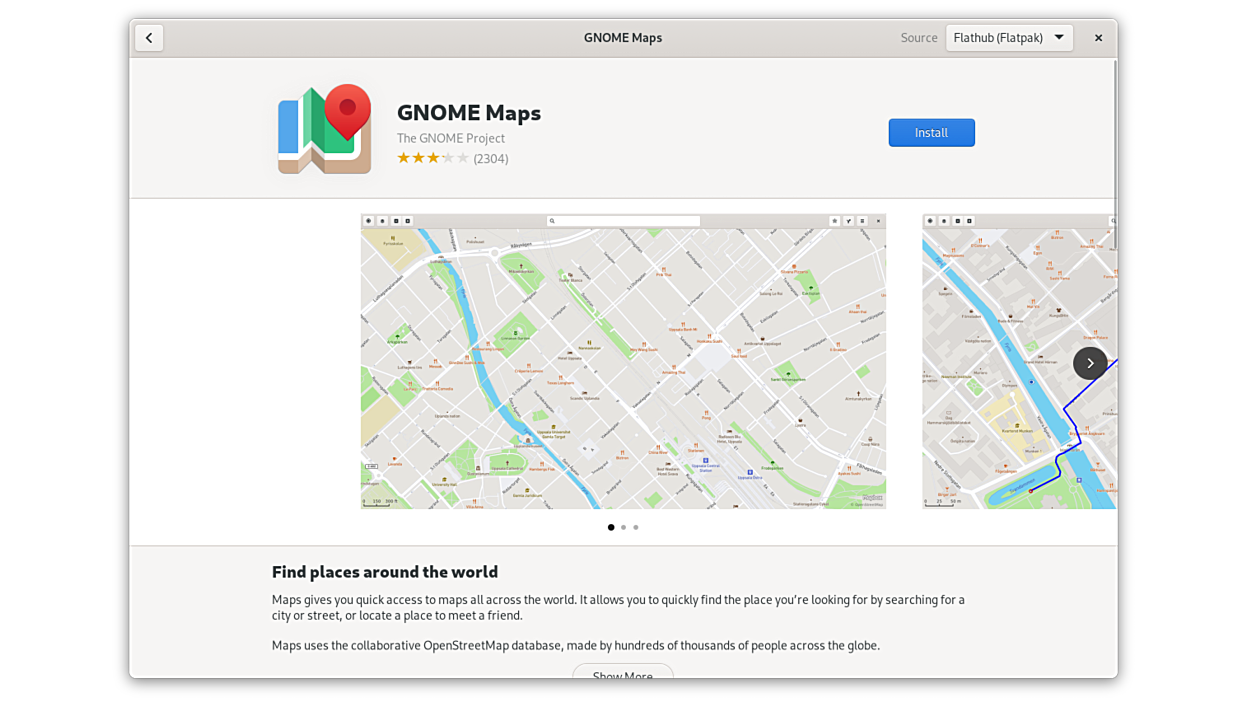1248x702 pixels.
Task: Click the fifth grey rating star
Action: [463, 158]
